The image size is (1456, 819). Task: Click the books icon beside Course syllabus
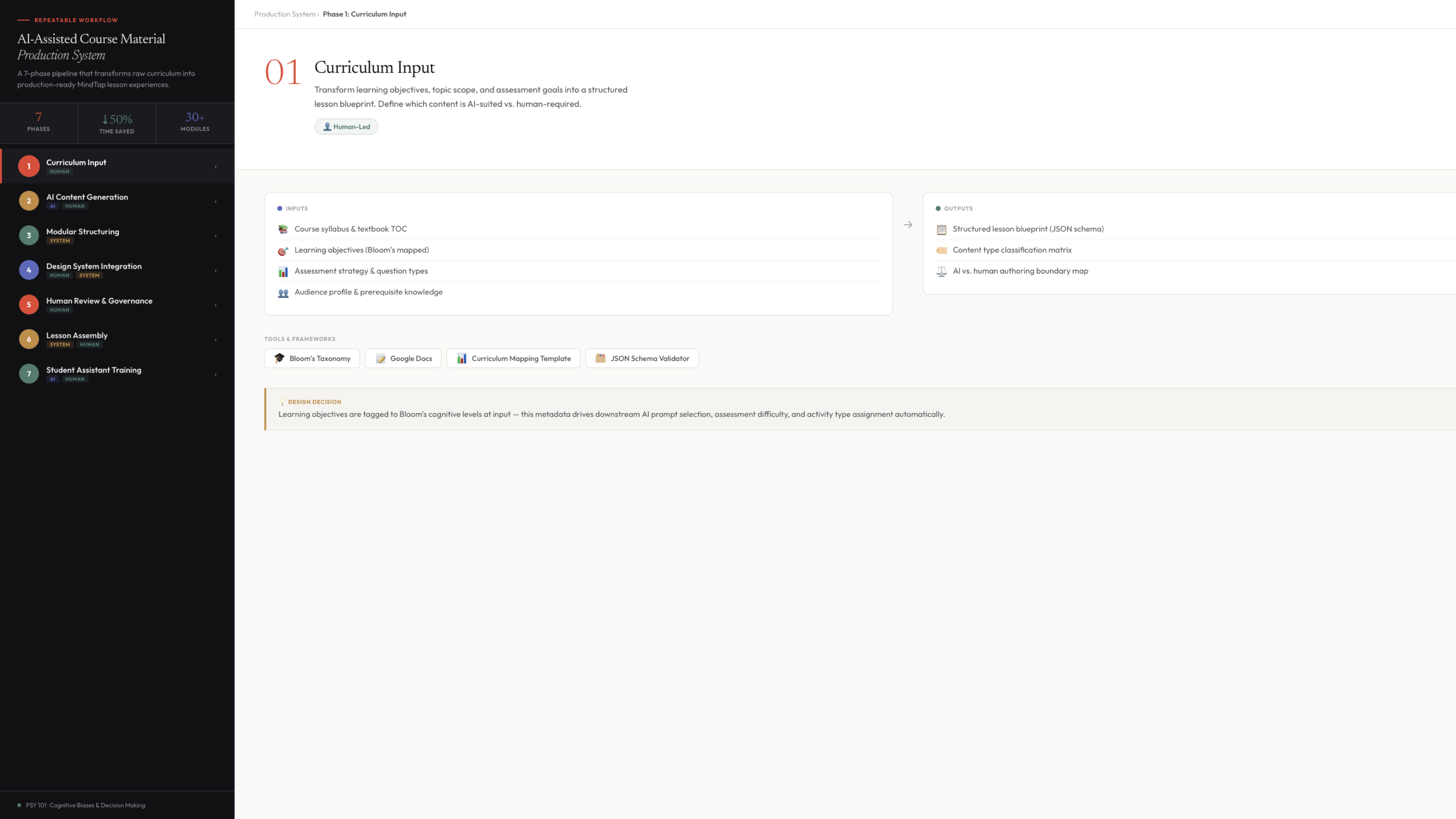point(283,229)
